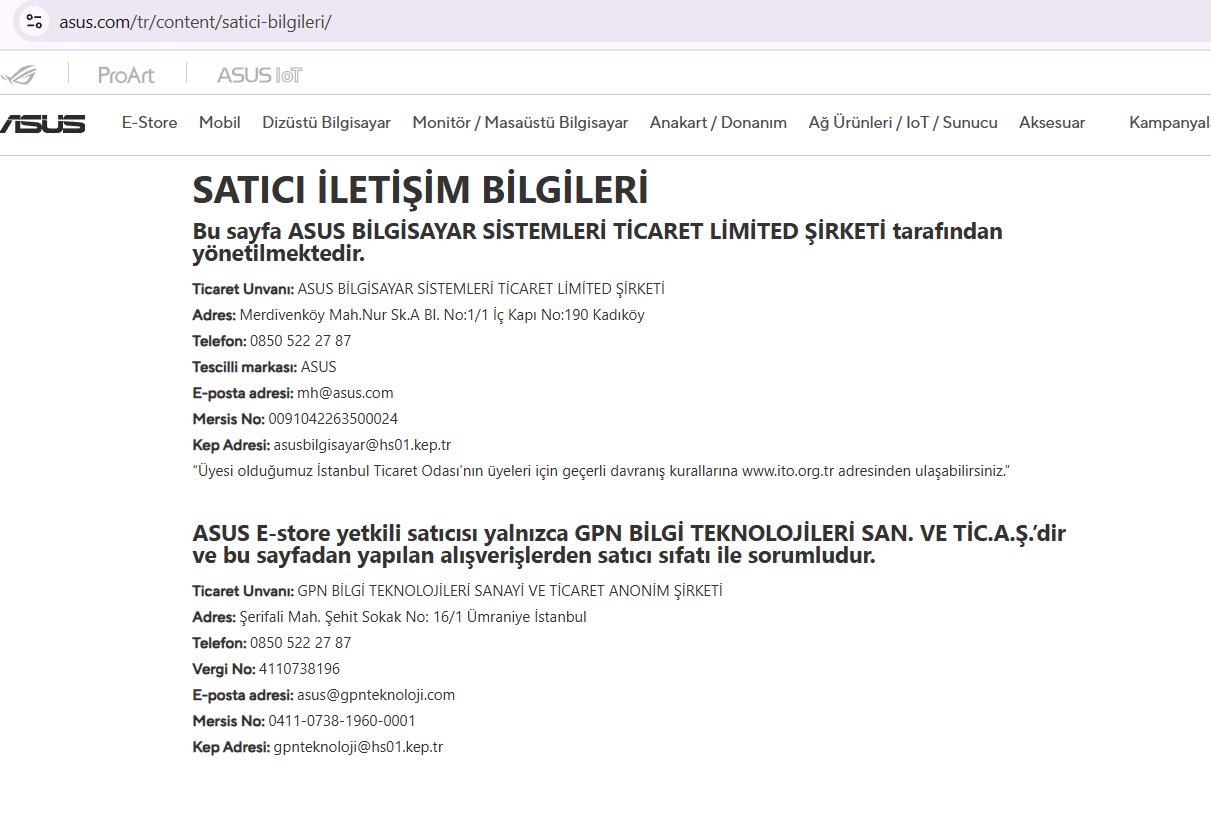Click the SATICI İLETİŞİM BİLGİLERİ heading
This screenshot has width=1211, height=825.
tap(420, 190)
